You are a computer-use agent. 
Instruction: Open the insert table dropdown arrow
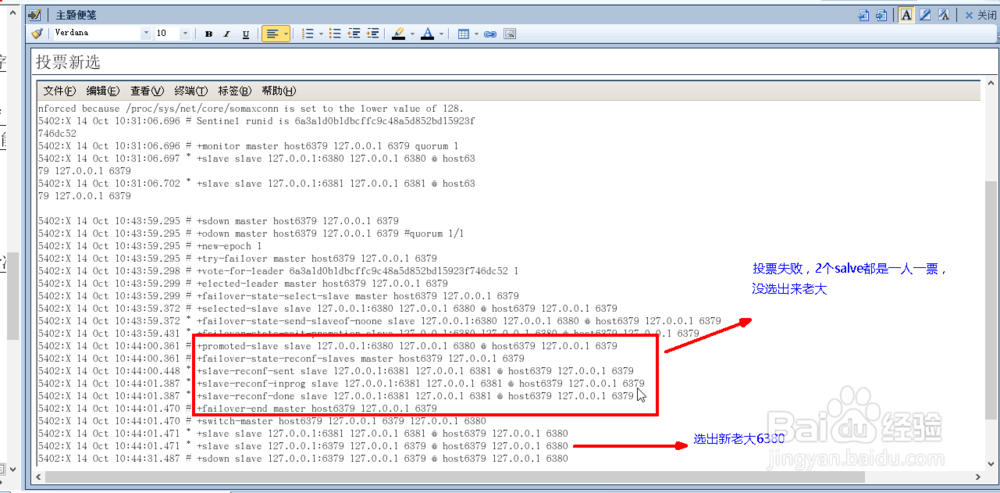coord(476,34)
